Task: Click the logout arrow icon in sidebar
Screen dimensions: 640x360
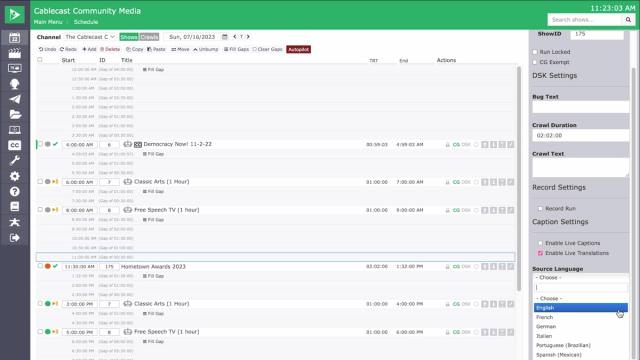Action: point(15,238)
